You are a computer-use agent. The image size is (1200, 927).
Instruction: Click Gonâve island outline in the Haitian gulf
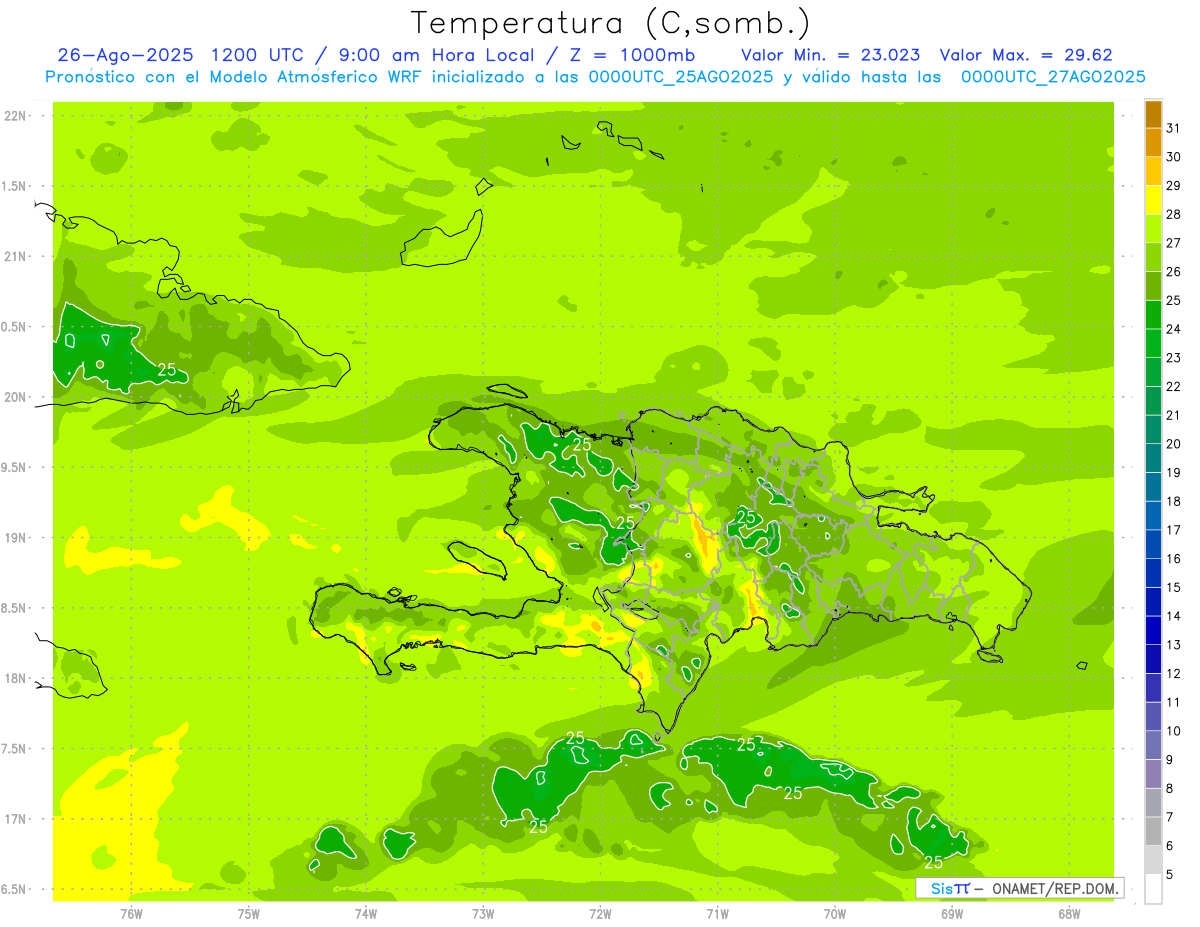pyautogui.click(x=478, y=559)
